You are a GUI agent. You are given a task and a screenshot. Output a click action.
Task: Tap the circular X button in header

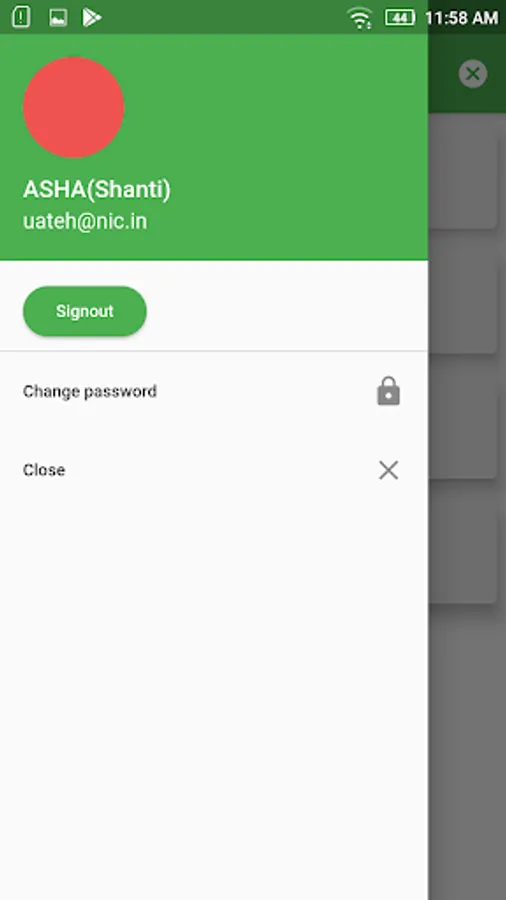473,73
